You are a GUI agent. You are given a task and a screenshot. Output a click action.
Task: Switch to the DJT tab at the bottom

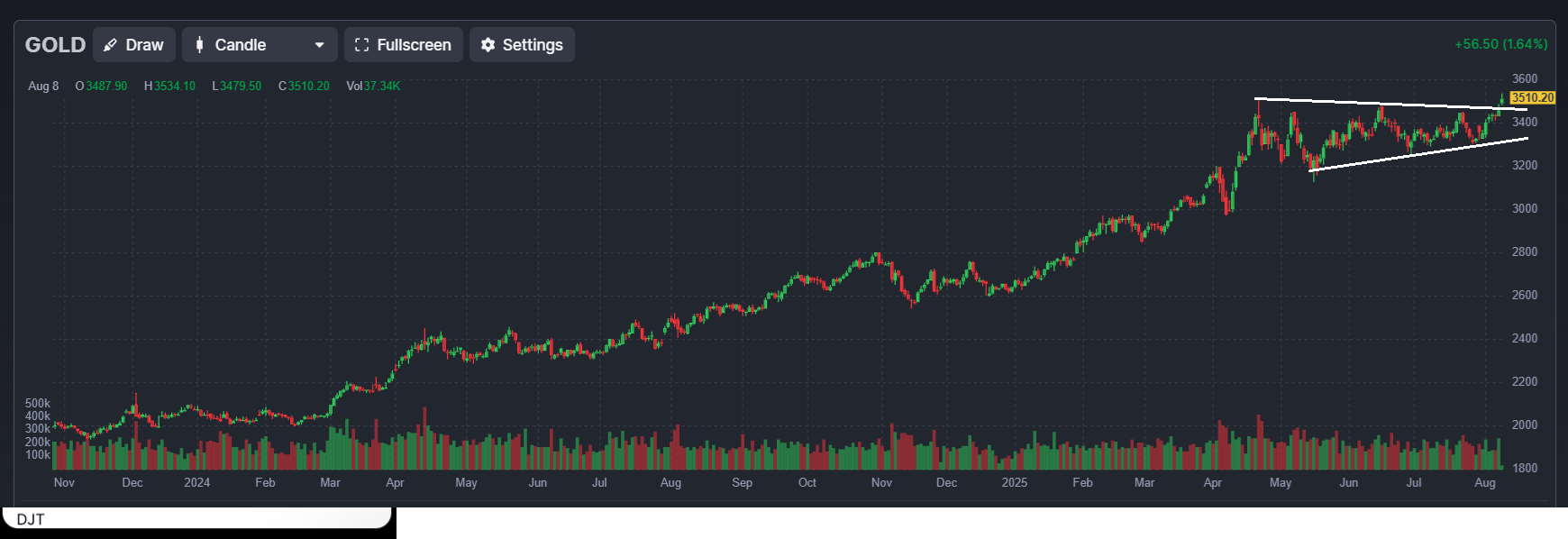coord(31,519)
